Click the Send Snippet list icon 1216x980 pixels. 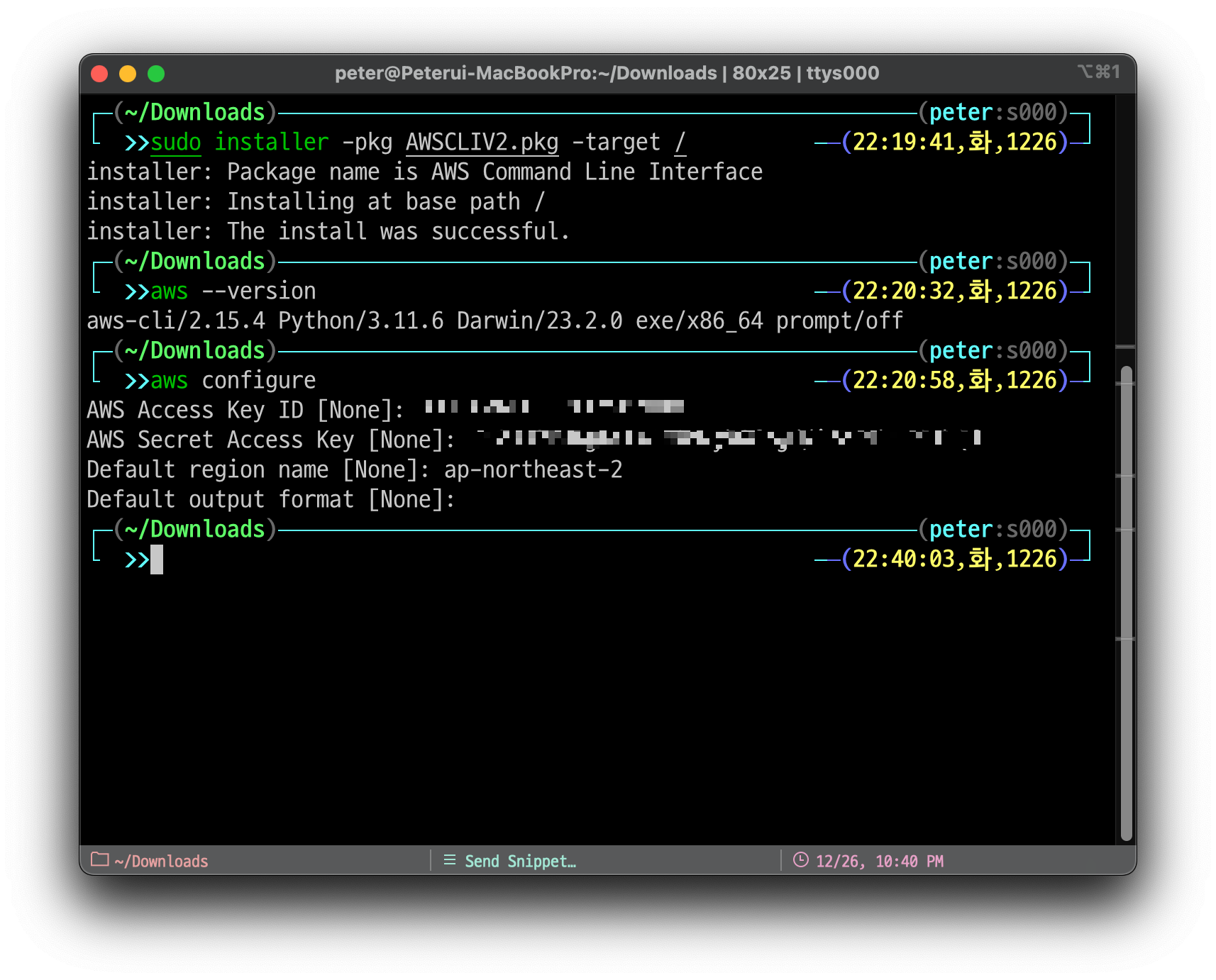coord(449,860)
